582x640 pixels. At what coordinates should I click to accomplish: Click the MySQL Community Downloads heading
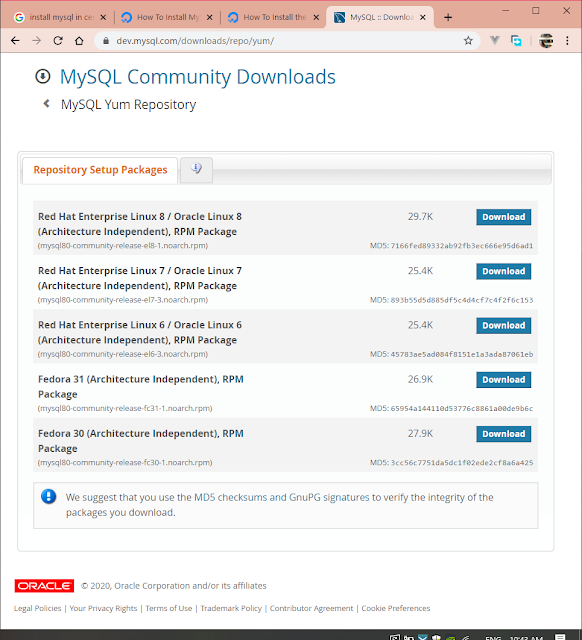tap(198, 77)
